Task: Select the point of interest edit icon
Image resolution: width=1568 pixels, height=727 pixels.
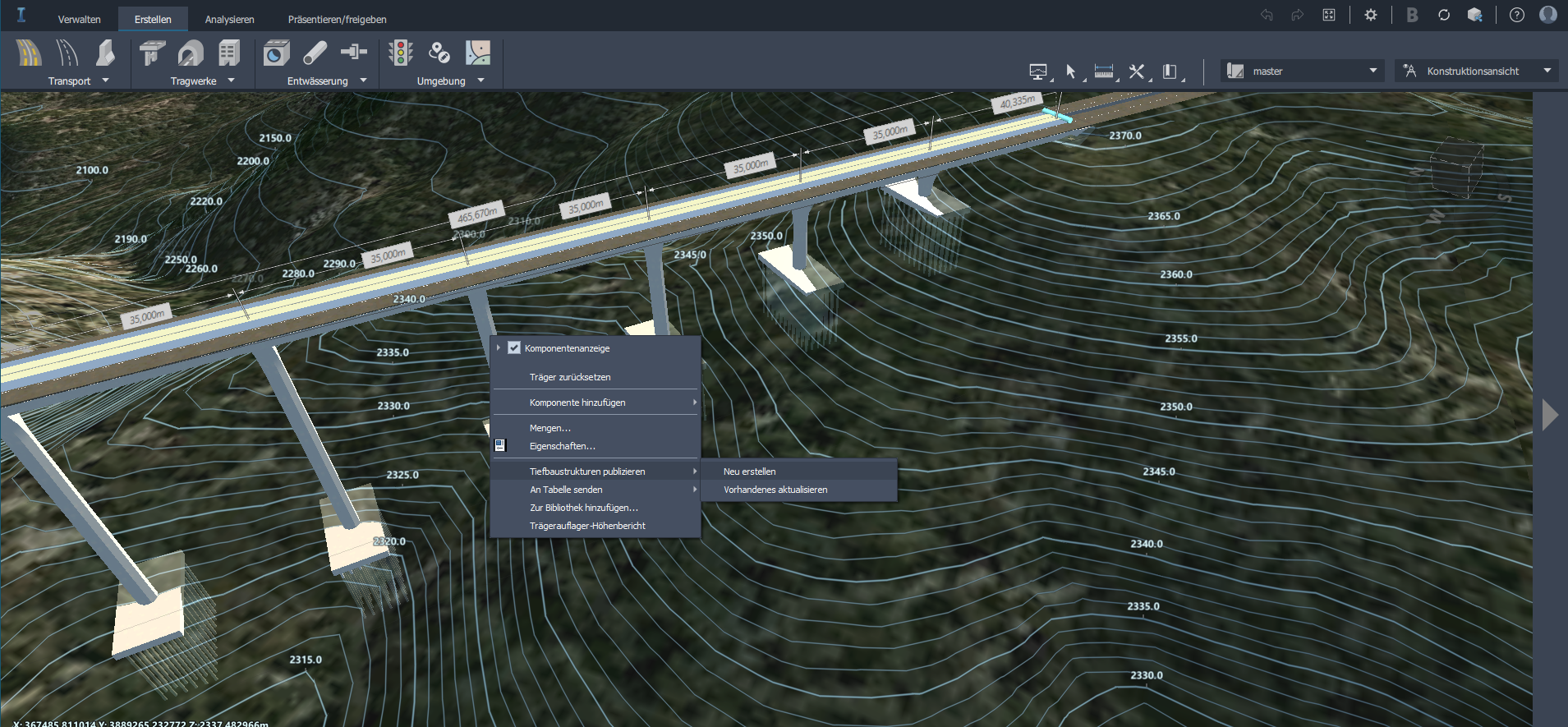Action: tap(439, 53)
